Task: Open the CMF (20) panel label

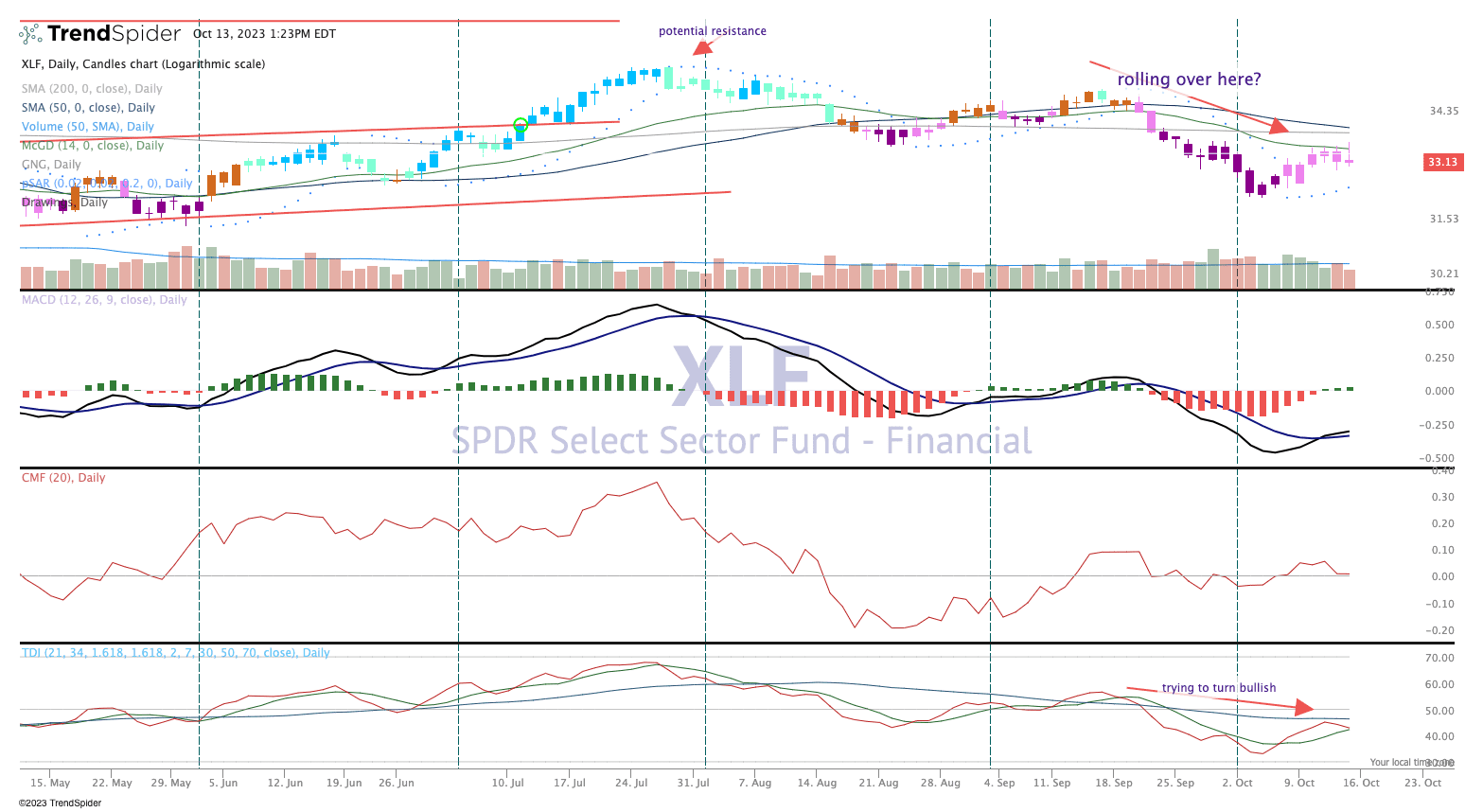Action: point(63,478)
